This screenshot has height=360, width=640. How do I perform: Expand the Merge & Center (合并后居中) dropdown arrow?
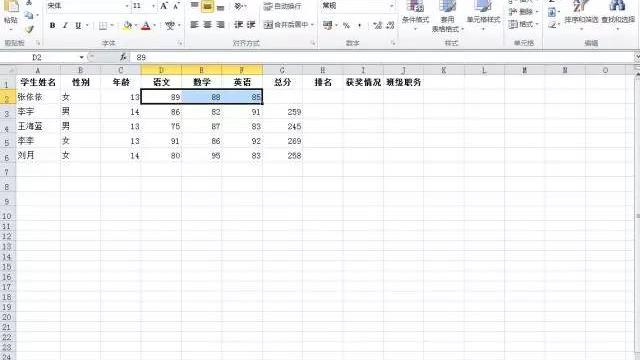312,25
